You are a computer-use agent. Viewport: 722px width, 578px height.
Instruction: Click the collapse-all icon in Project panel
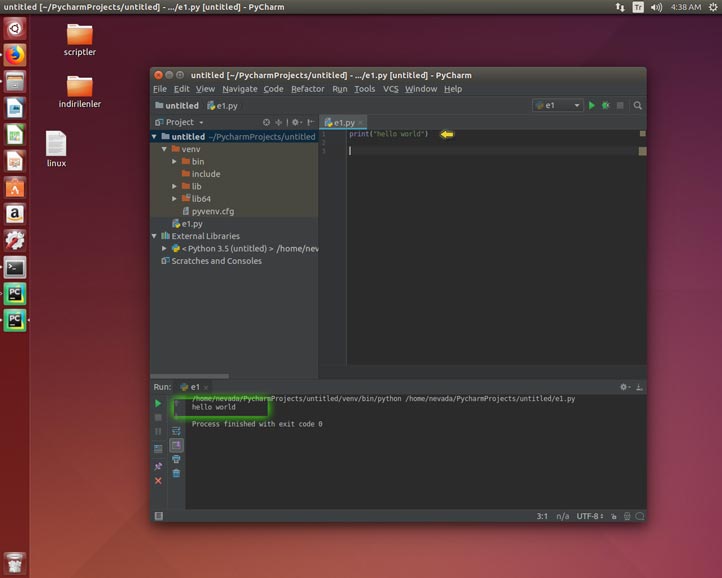point(279,122)
